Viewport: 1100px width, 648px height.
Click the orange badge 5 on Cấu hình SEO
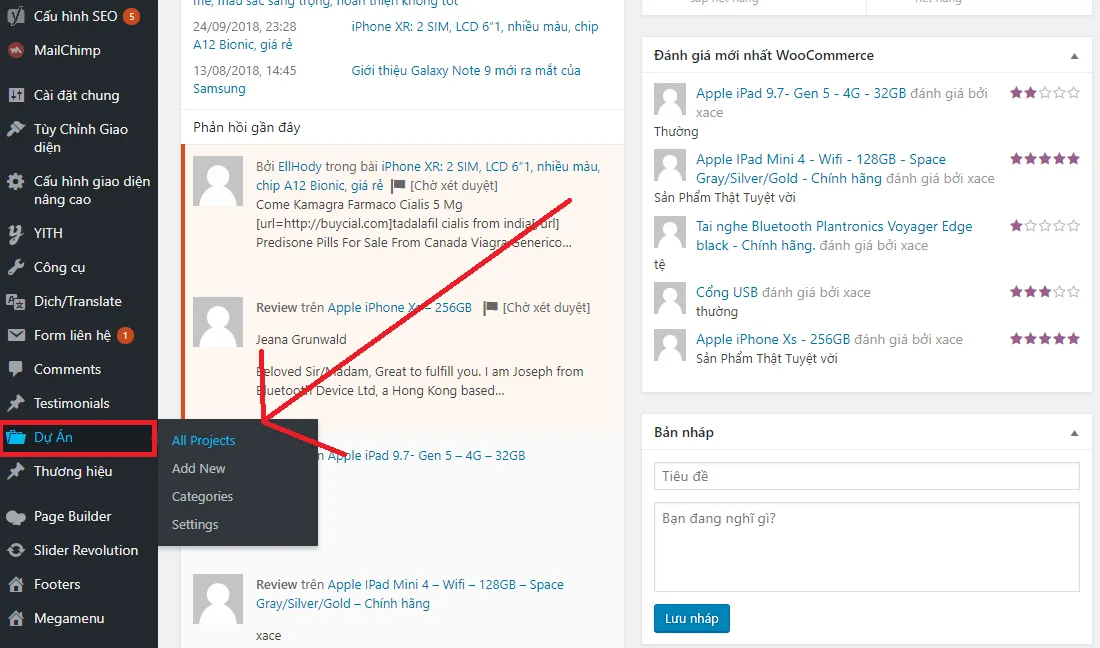(131, 16)
